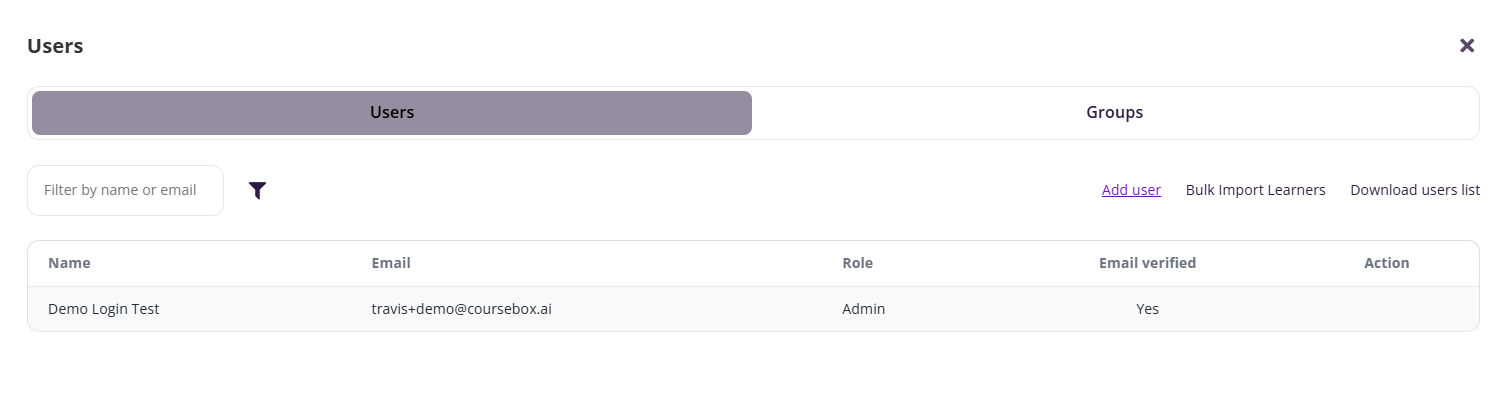The image size is (1502, 403).
Task: Click the Add user link
Action: (1131, 190)
